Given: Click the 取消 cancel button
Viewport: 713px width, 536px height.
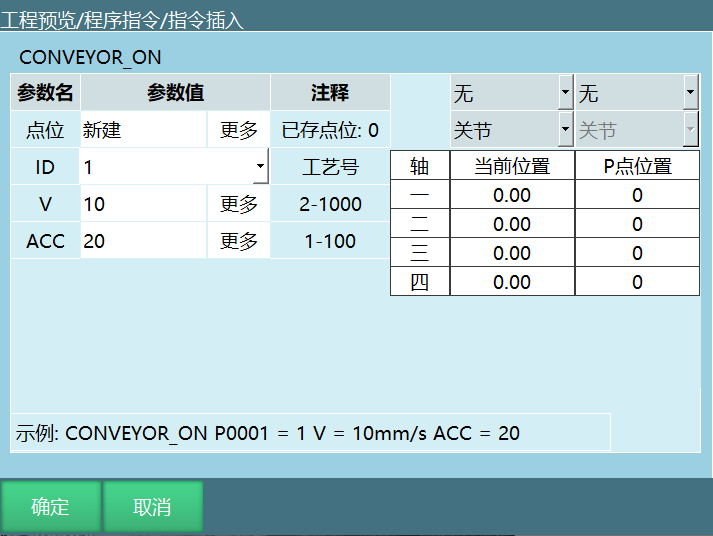Looking at the screenshot, I should coord(153,507).
